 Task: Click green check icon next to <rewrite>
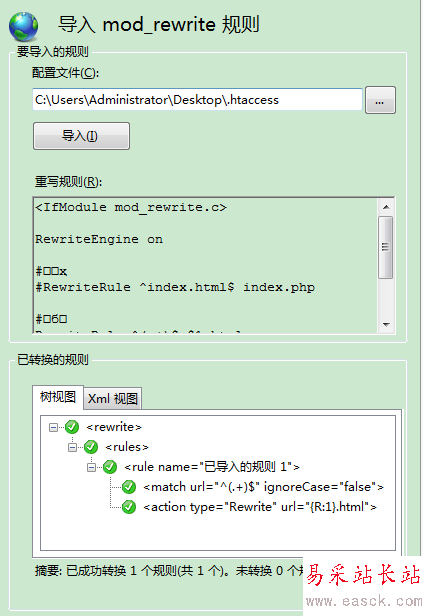coord(72,427)
